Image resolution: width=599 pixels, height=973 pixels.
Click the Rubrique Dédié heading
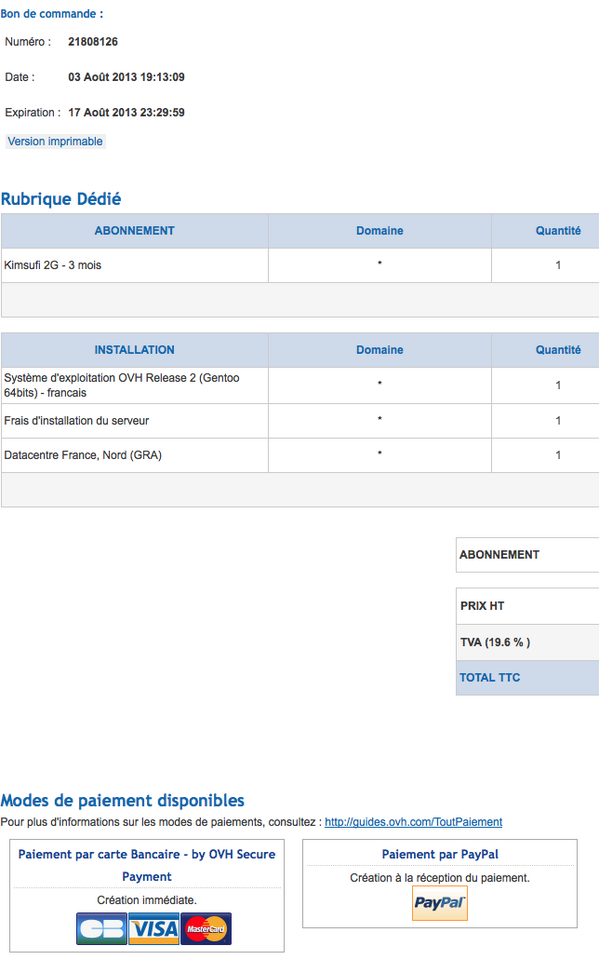coord(61,199)
